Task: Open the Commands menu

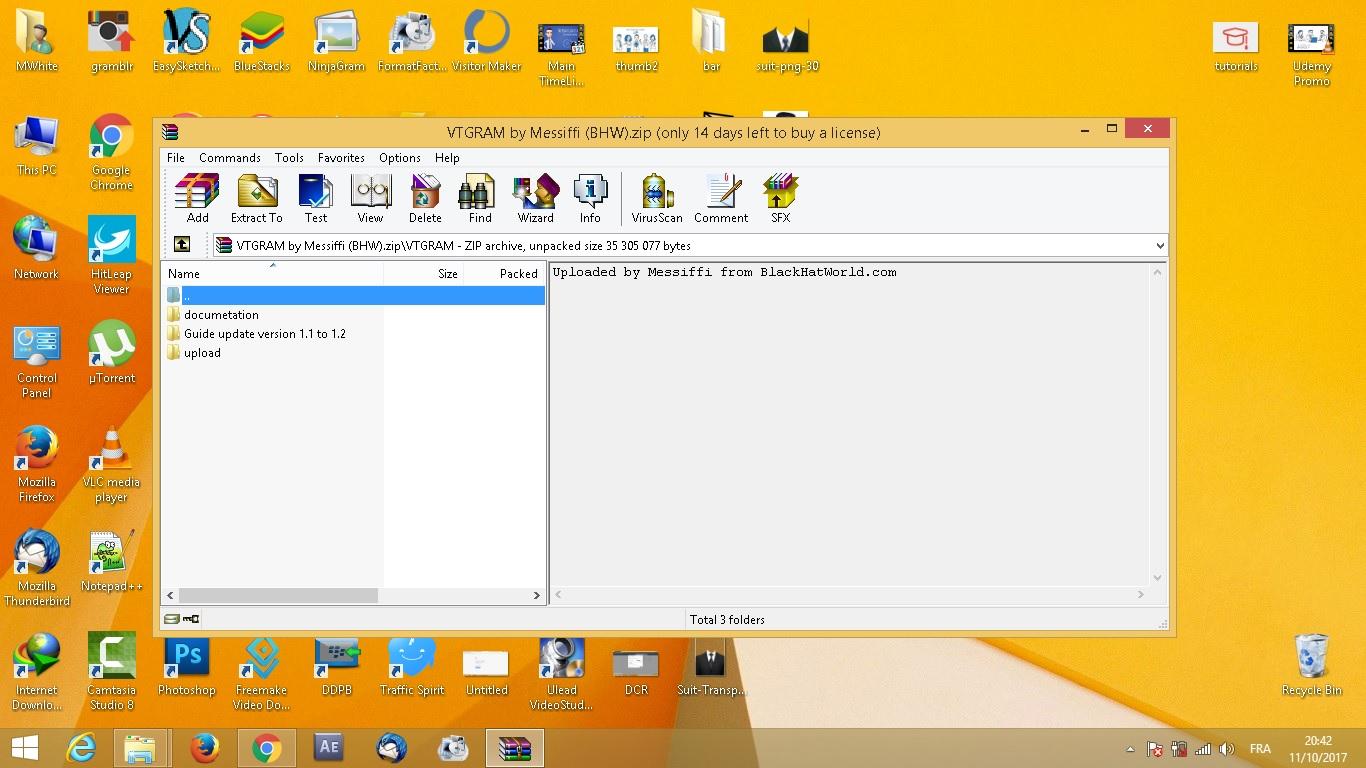Action: (229, 158)
